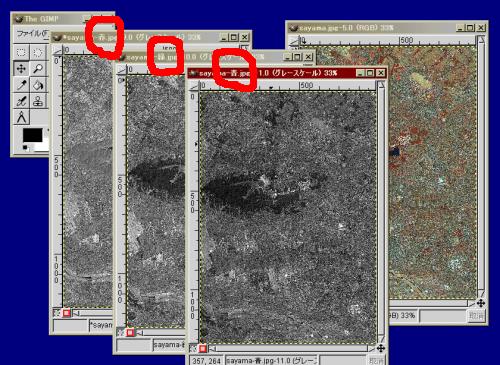Toggle Quick Mask in leftmost sayama window
Screen dimensions: 500x365
click(67, 313)
